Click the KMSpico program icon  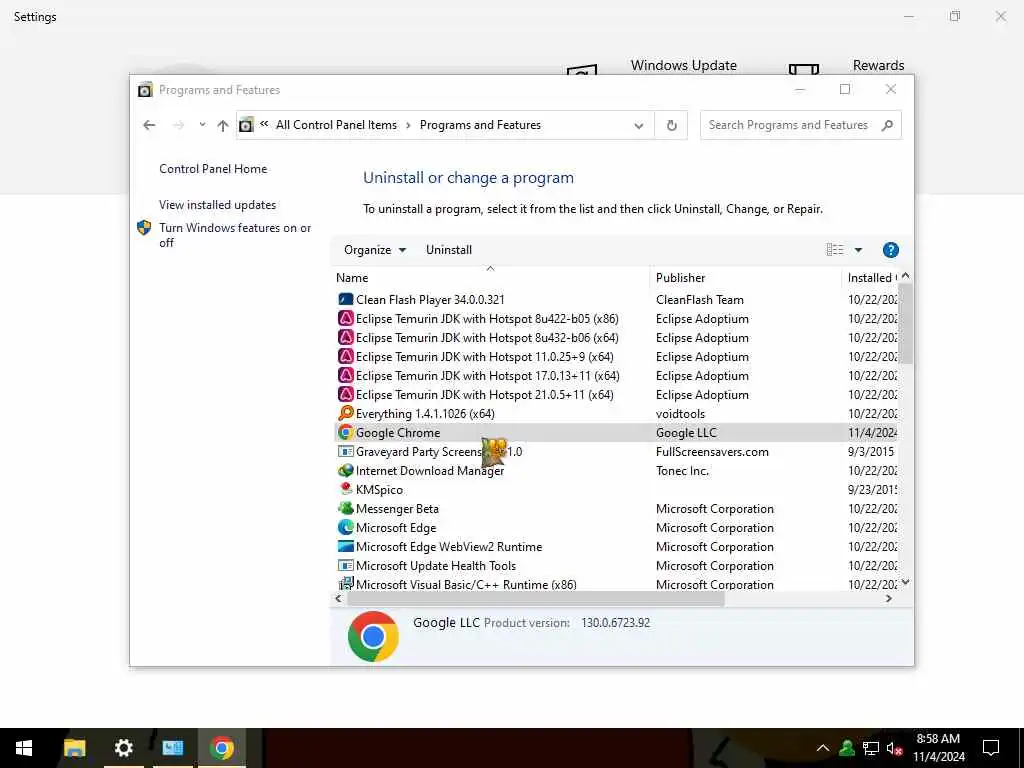[345, 489]
